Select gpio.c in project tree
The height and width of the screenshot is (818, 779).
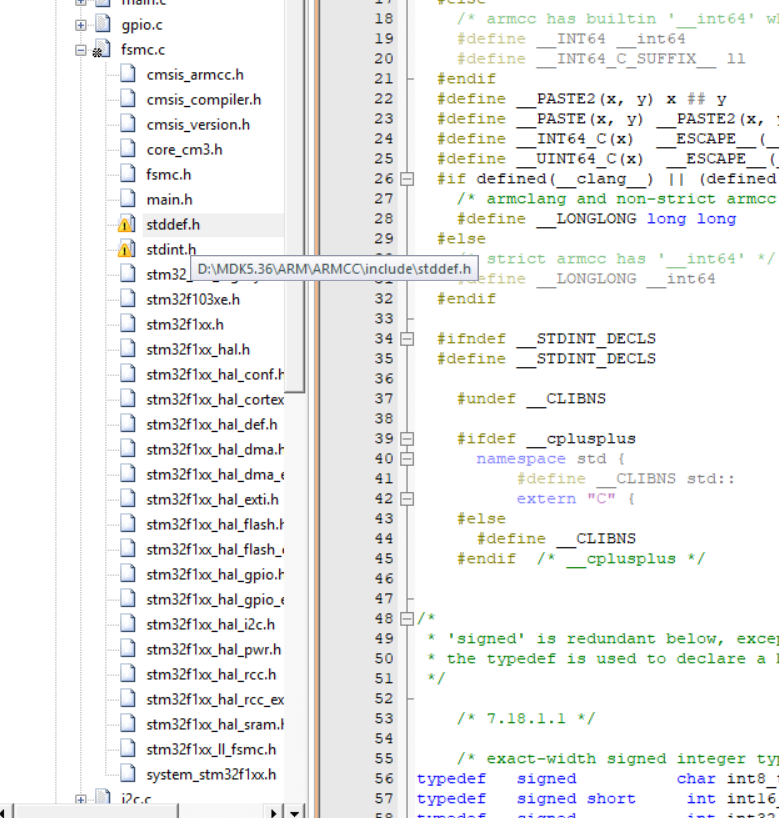coord(141,25)
